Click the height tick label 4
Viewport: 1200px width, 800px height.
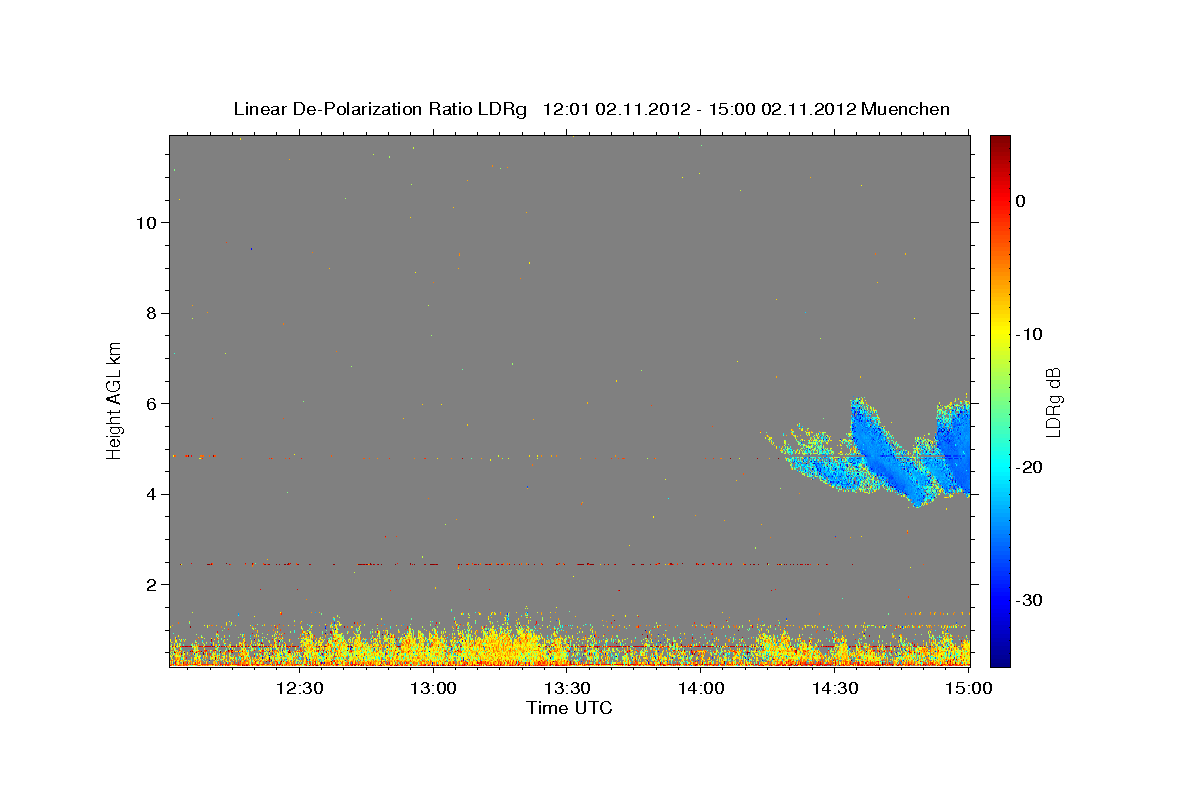coord(150,494)
